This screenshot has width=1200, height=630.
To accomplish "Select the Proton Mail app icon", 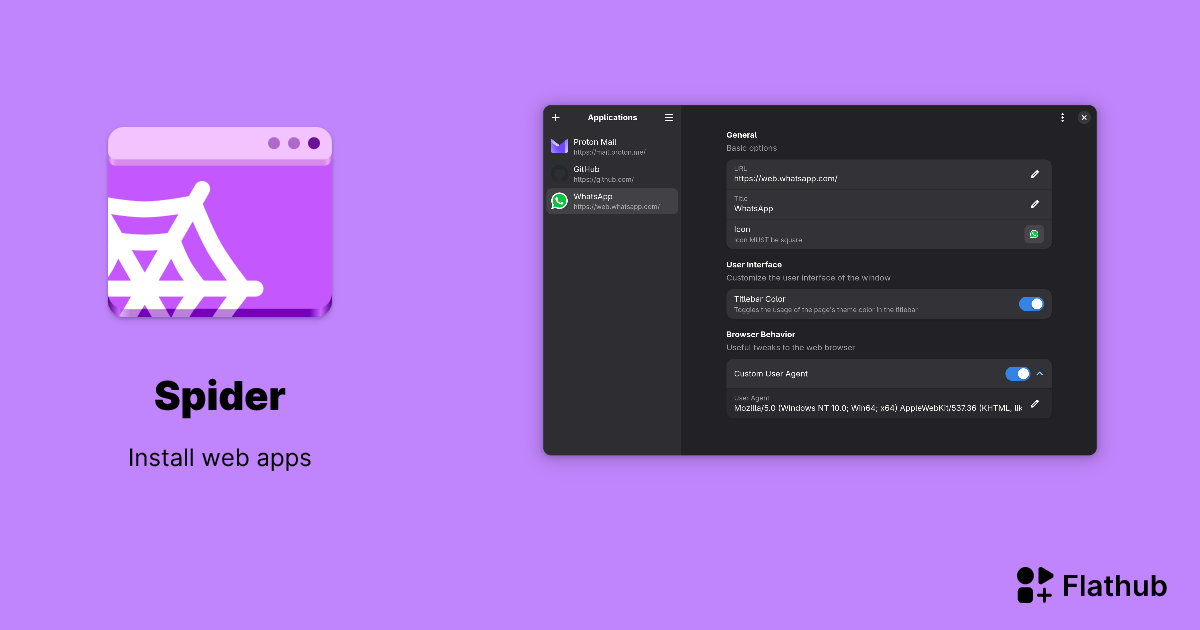I will coord(559,146).
